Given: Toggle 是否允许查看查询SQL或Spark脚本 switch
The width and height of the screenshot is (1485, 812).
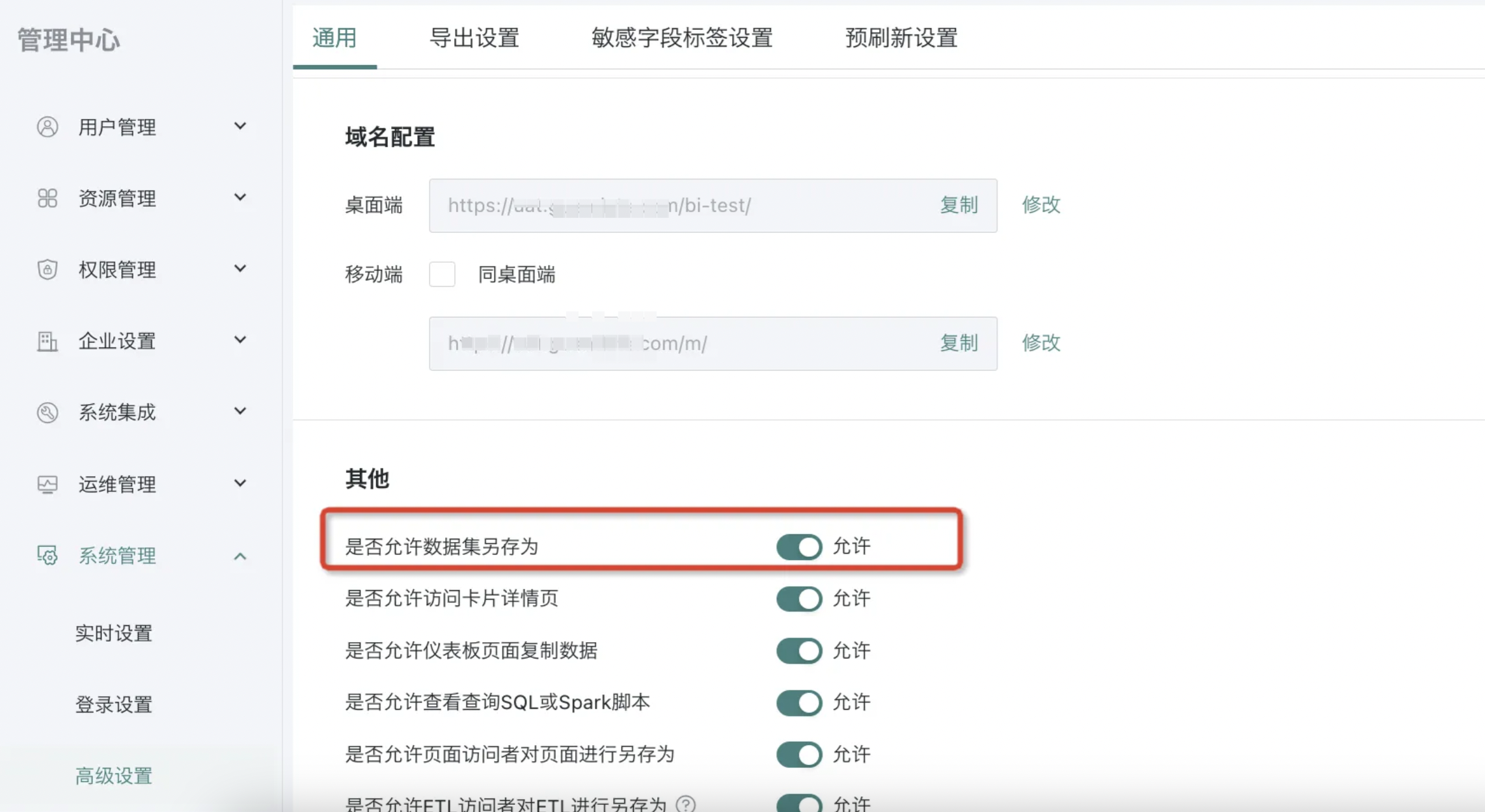Looking at the screenshot, I should (799, 703).
